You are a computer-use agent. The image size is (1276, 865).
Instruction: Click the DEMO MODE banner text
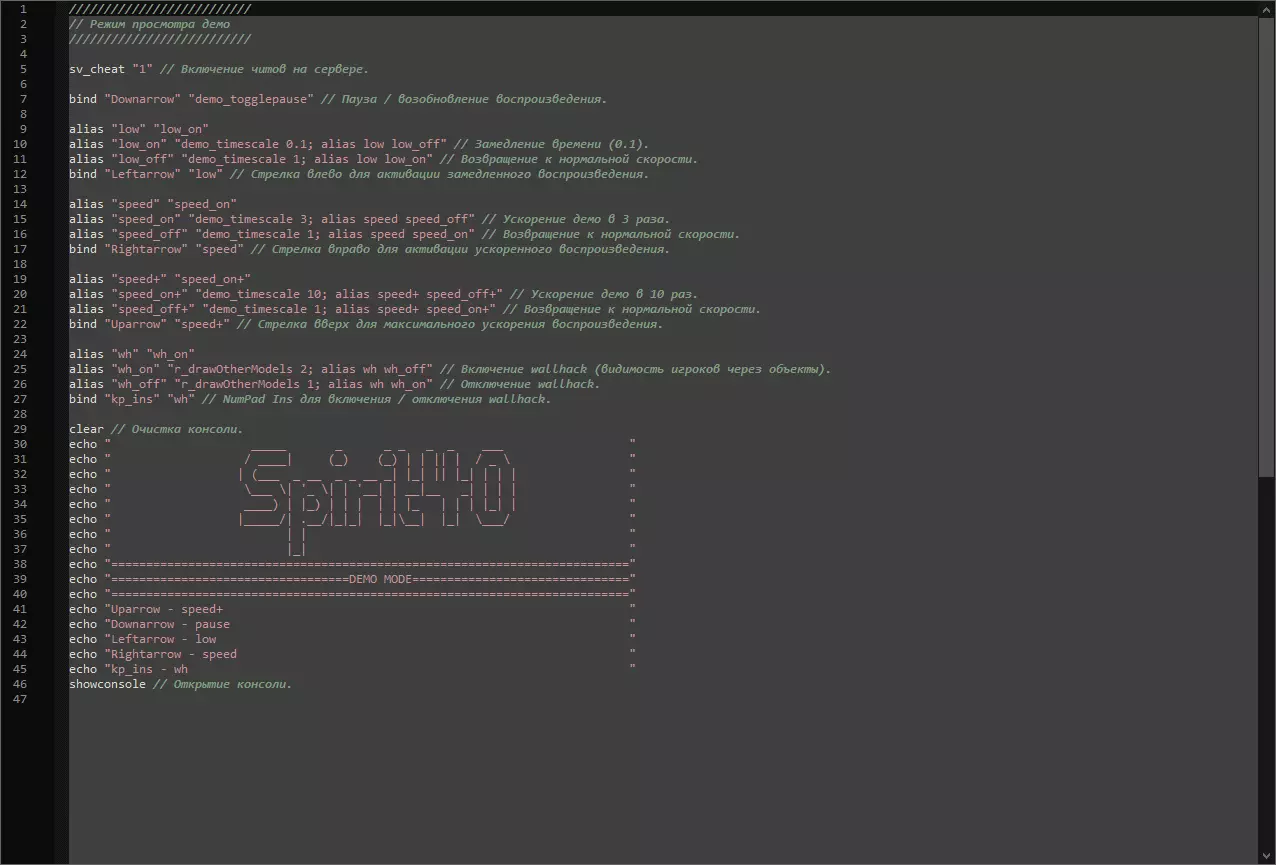pyautogui.click(x=380, y=579)
